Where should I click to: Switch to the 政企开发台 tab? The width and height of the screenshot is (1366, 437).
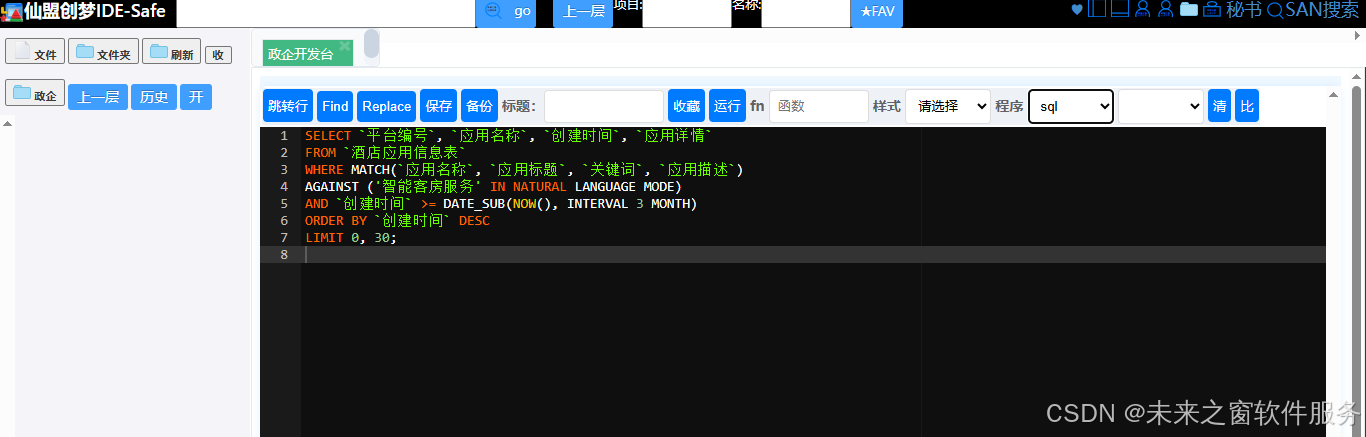click(x=301, y=54)
